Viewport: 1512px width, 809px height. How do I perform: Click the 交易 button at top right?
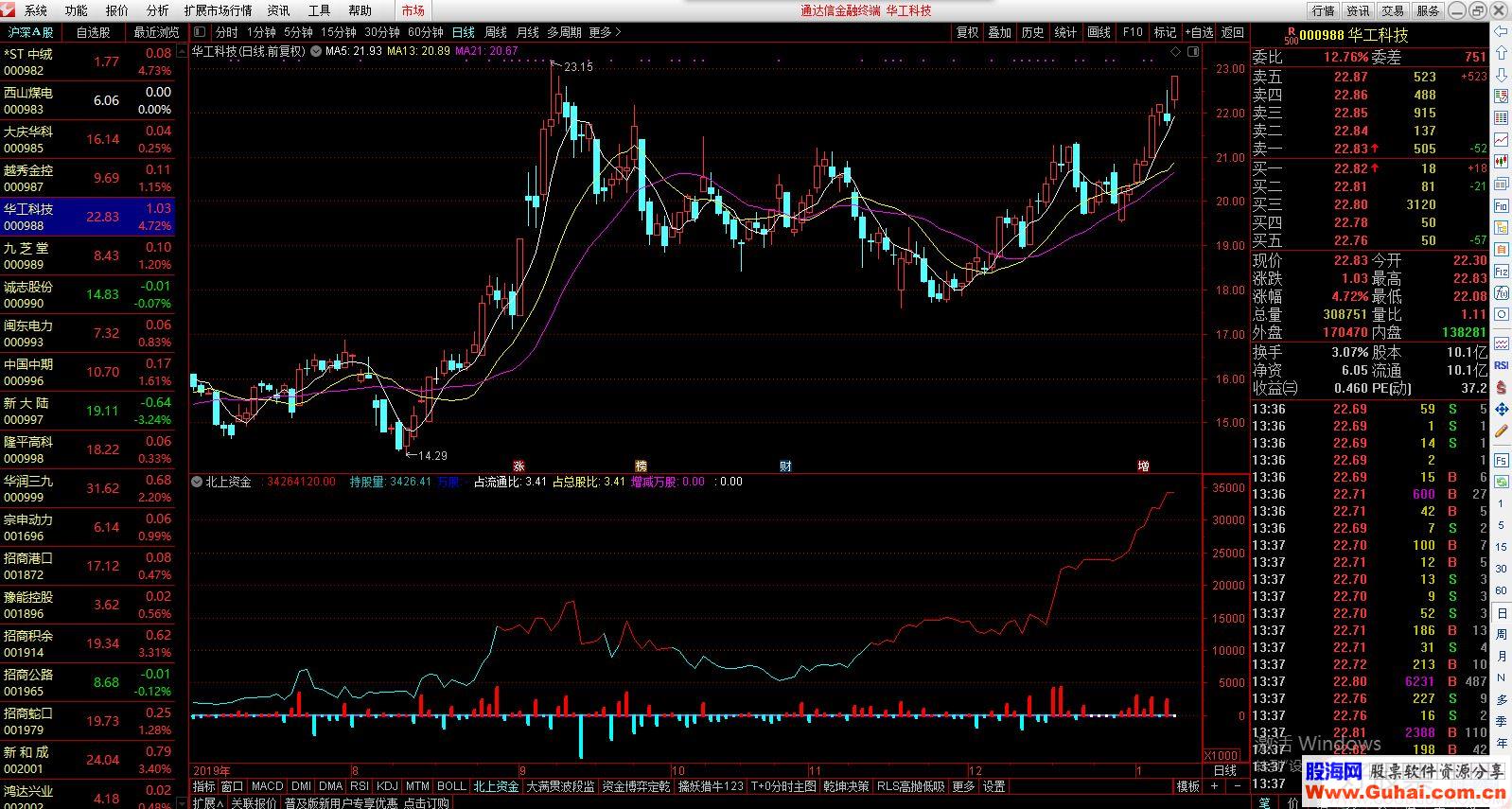point(1393,10)
